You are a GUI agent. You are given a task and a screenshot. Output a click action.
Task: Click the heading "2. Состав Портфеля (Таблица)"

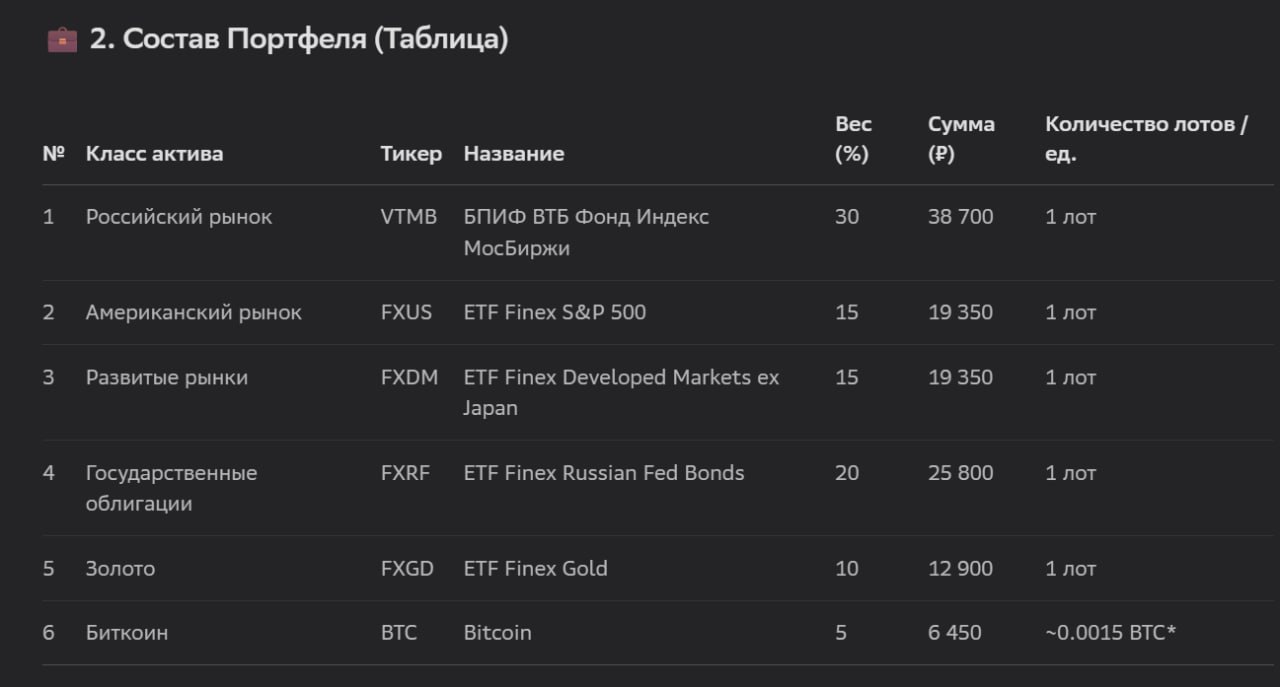click(299, 40)
